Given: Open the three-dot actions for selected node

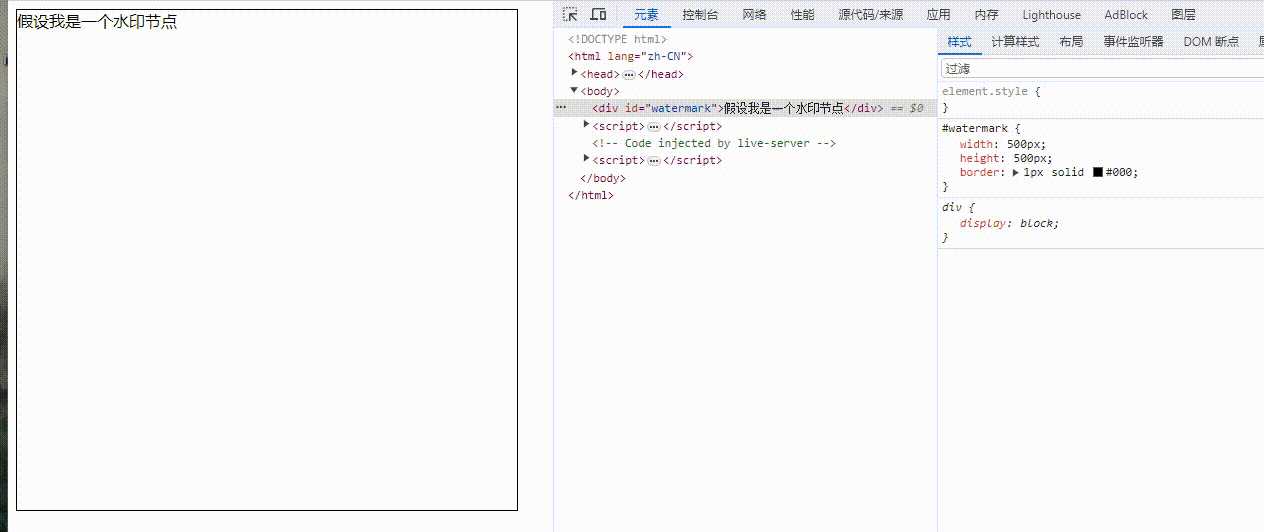Looking at the screenshot, I should pyautogui.click(x=561, y=107).
